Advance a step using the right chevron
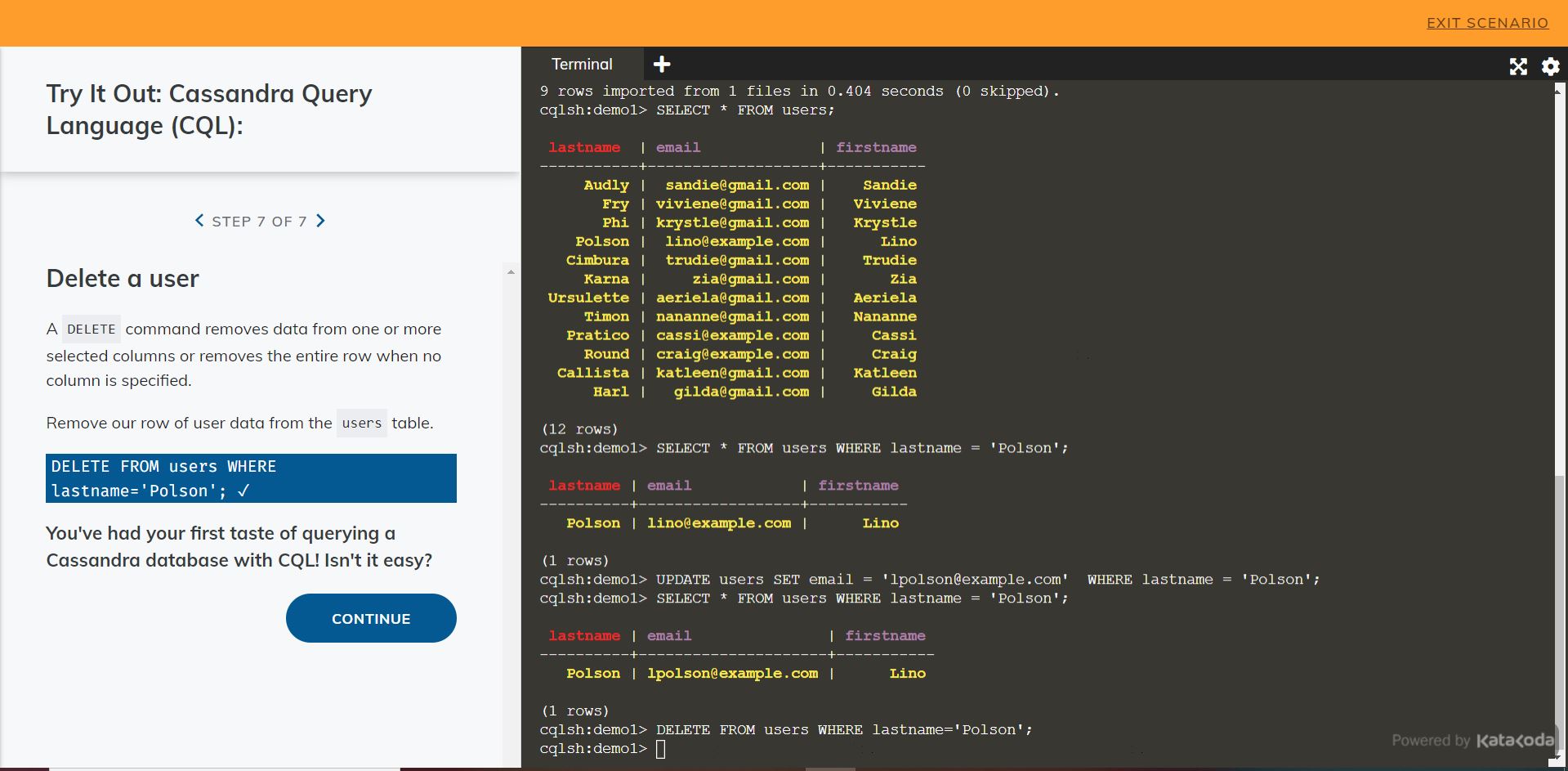1568x771 pixels. (x=320, y=221)
